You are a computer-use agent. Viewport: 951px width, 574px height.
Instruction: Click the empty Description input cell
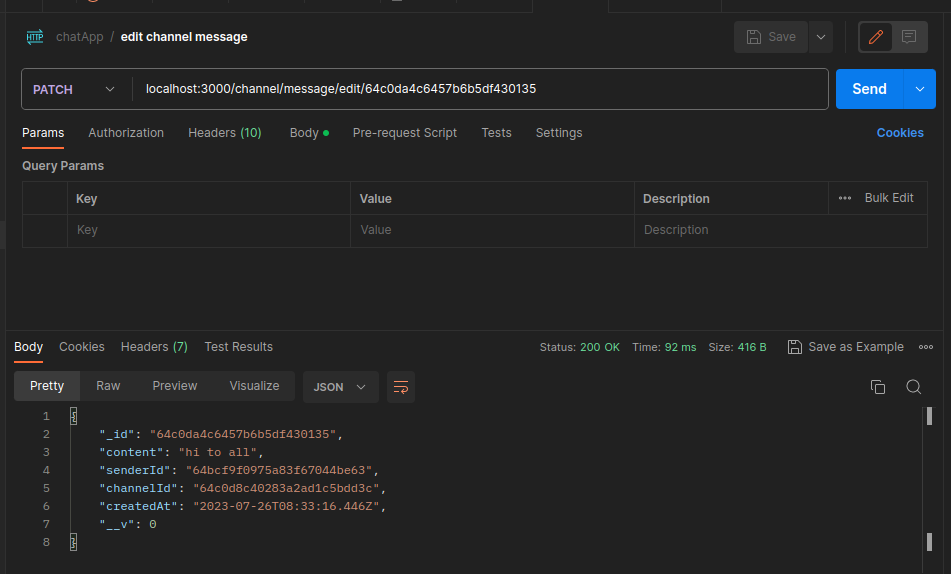pos(781,231)
